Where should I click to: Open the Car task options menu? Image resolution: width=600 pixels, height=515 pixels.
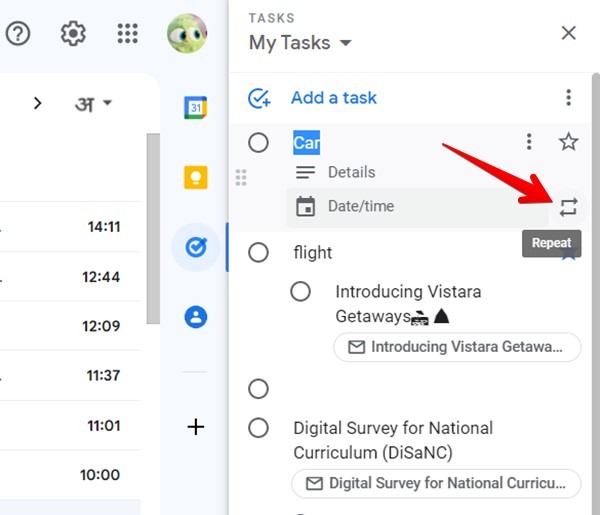pos(529,142)
